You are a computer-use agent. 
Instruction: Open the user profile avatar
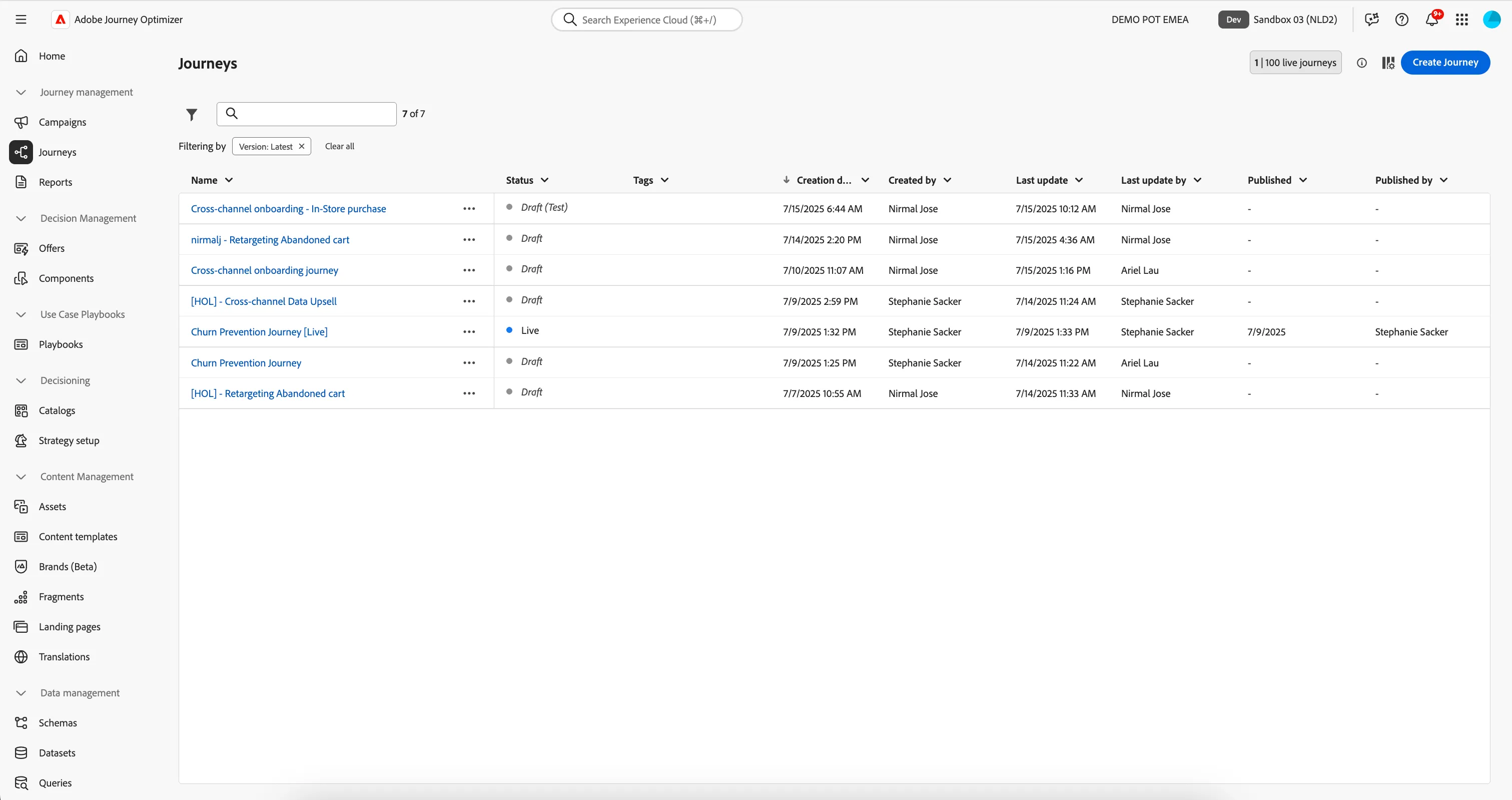[1491, 20]
